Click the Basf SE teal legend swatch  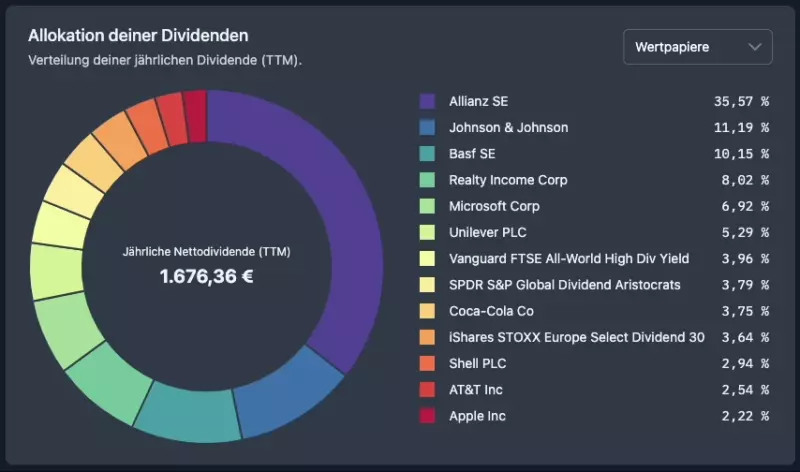[427, 154]
